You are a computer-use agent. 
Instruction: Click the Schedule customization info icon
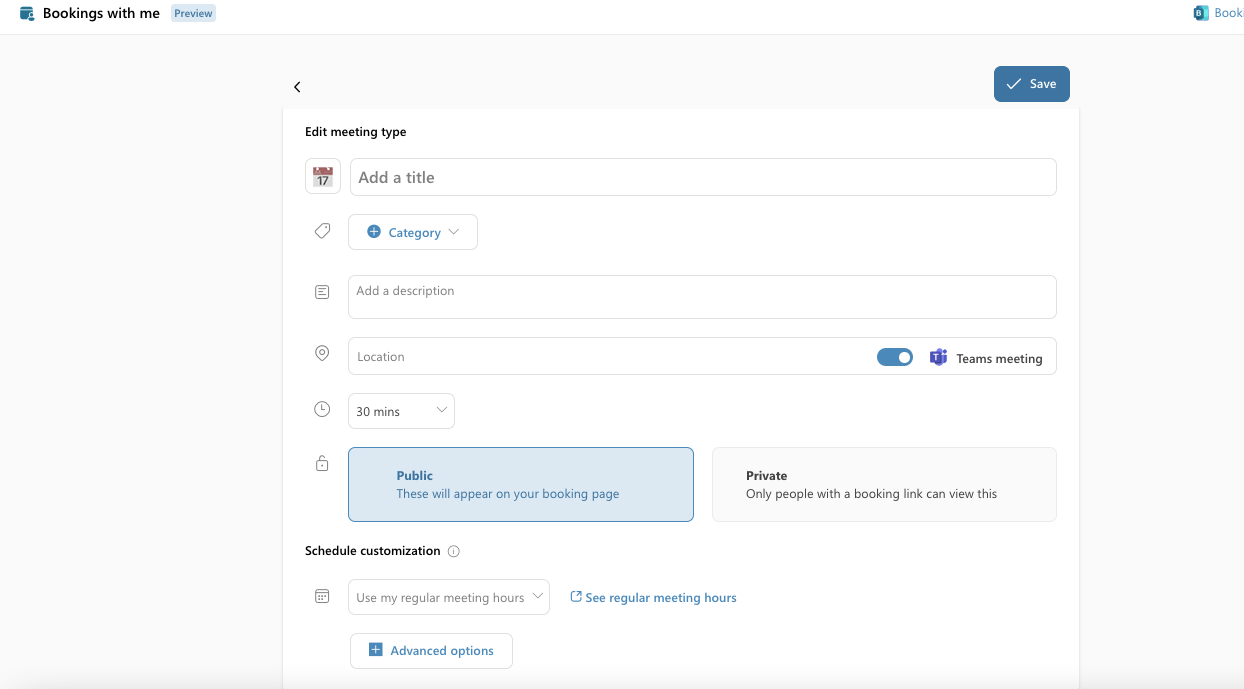(x=454, y=551)
